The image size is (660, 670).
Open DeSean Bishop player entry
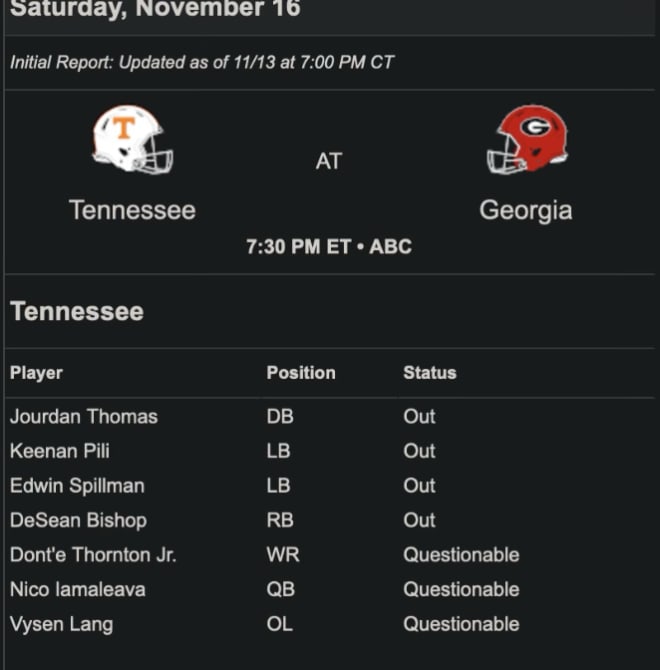[79, 520]
